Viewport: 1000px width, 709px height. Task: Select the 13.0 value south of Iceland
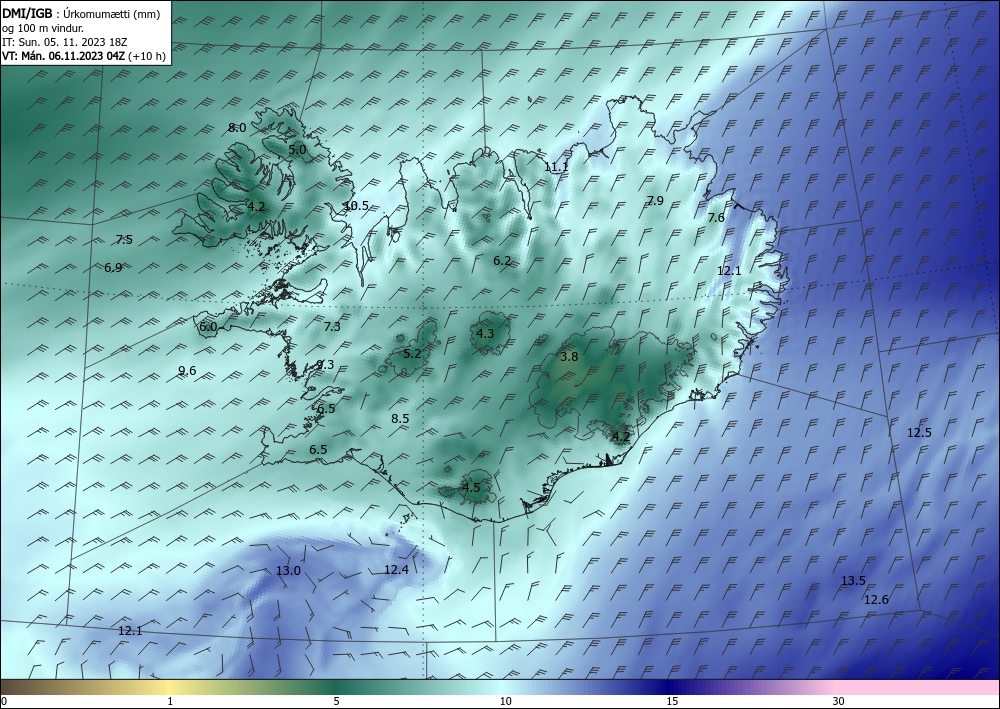click(x=288, y=571)
